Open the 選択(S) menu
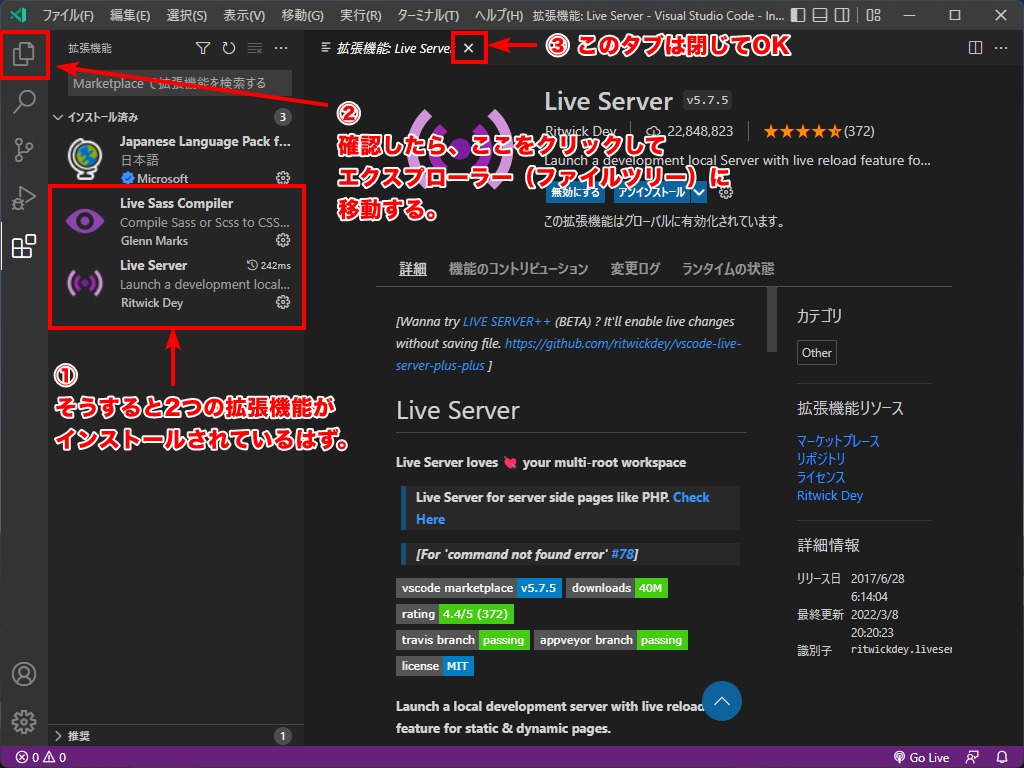Screen dimensions: 1024x768 tap(187, 15)
